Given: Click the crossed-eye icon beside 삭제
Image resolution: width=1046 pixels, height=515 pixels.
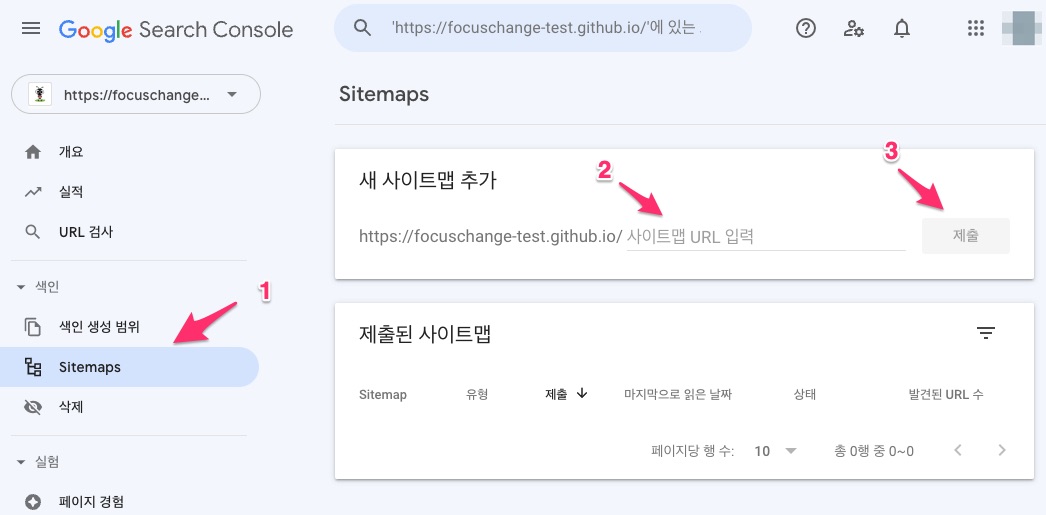Looking at the screenshot, I should point(33,408).
